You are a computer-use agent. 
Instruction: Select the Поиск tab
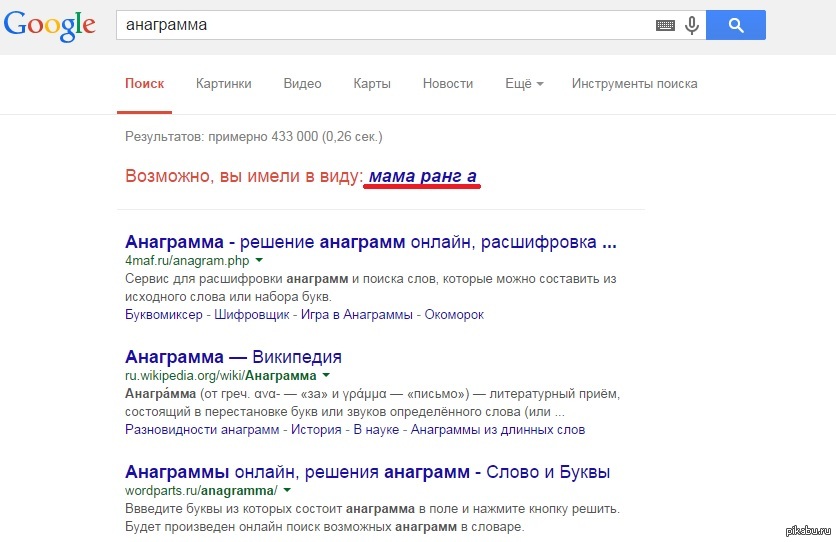[x=144, y=84]
